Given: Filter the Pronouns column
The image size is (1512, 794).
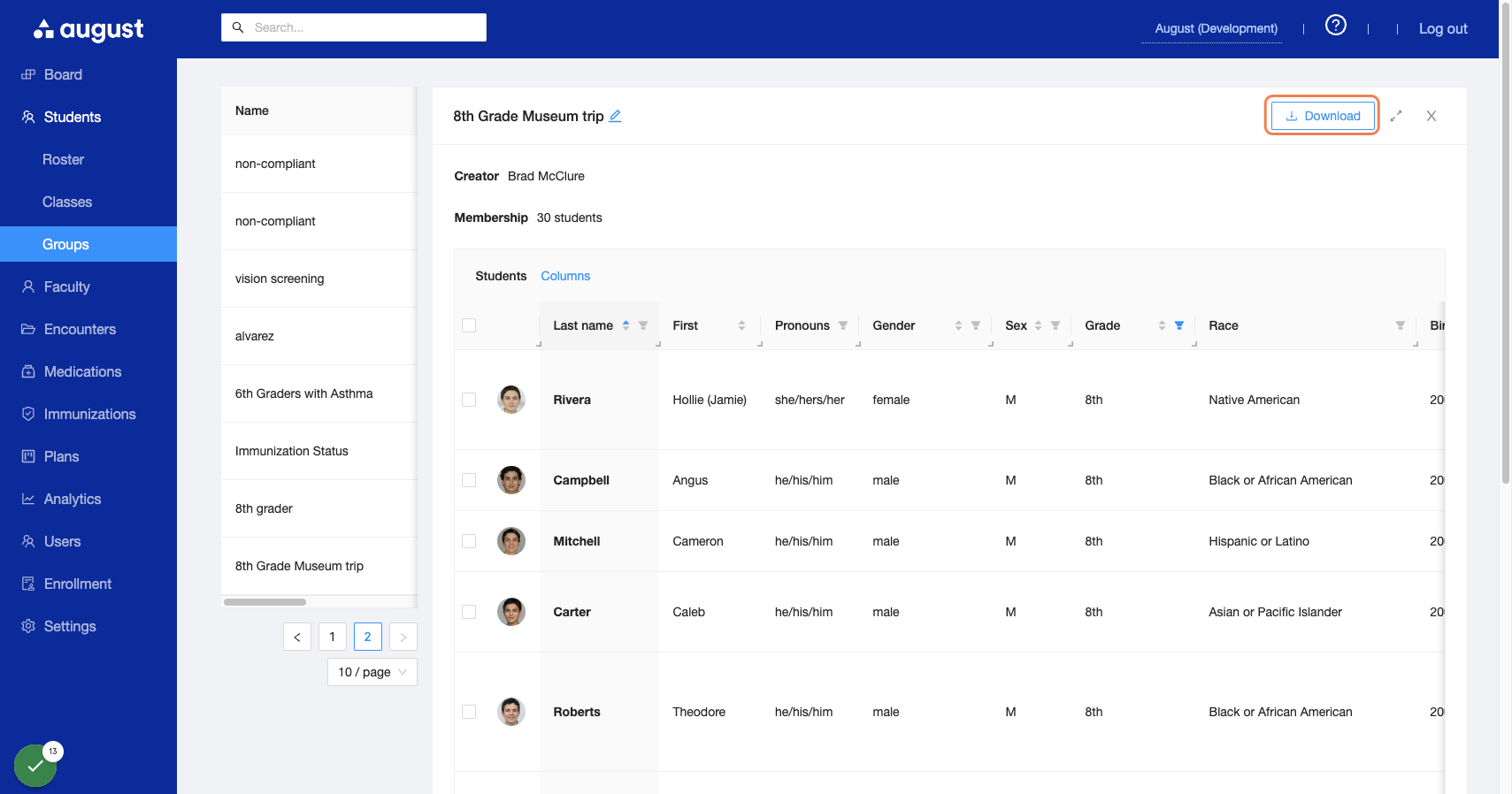Looking at the screenshot, I should (x=843, y=325).
